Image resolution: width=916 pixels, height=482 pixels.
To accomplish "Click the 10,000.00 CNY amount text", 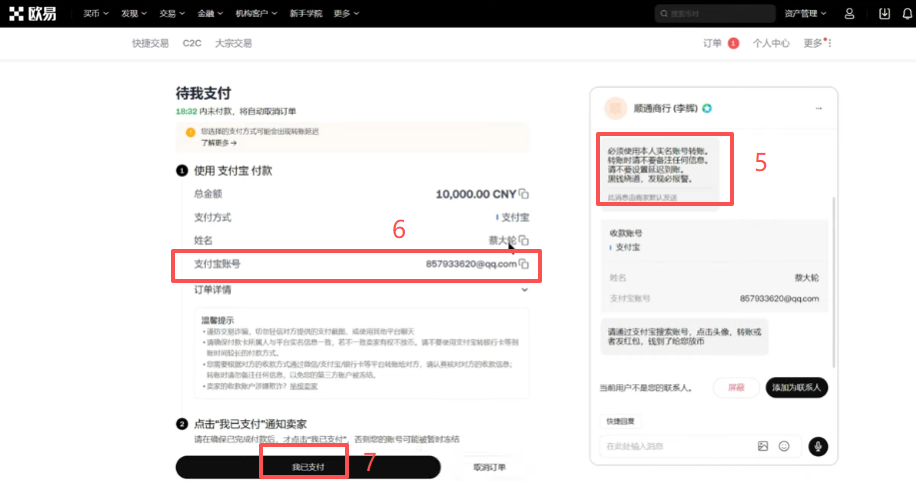I will click(x=476, y=194).
